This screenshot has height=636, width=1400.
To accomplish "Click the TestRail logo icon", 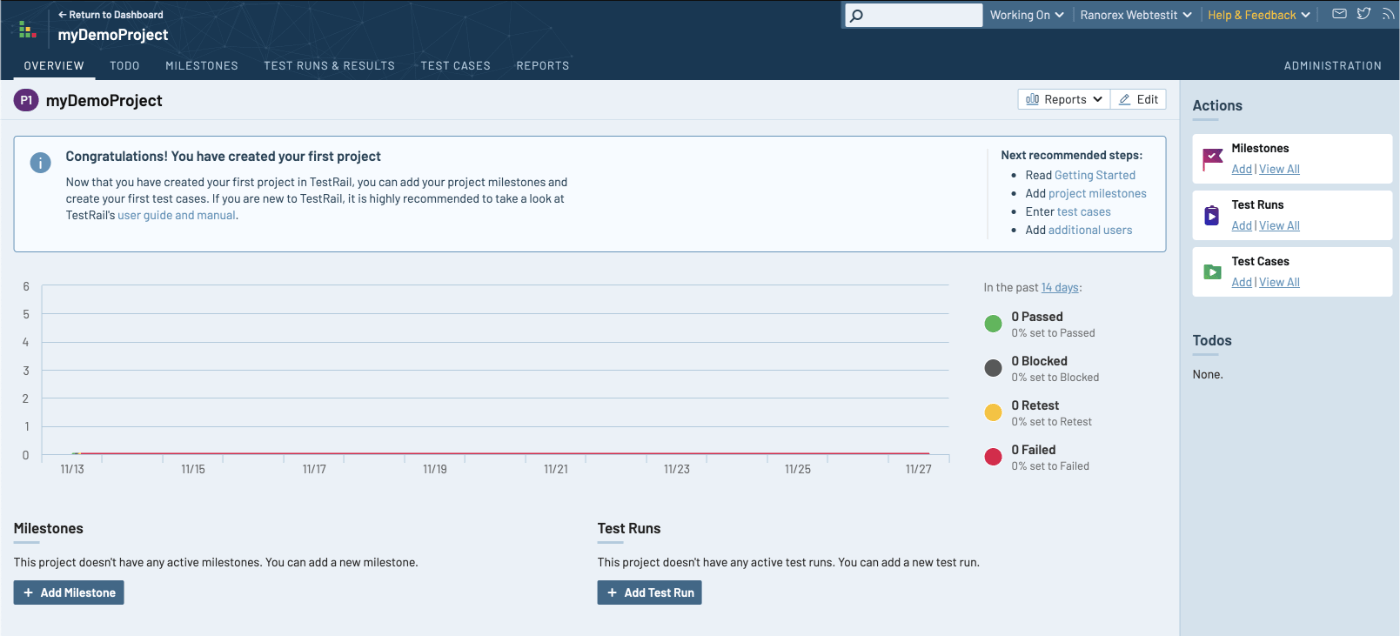I will (x=28, y=30).
